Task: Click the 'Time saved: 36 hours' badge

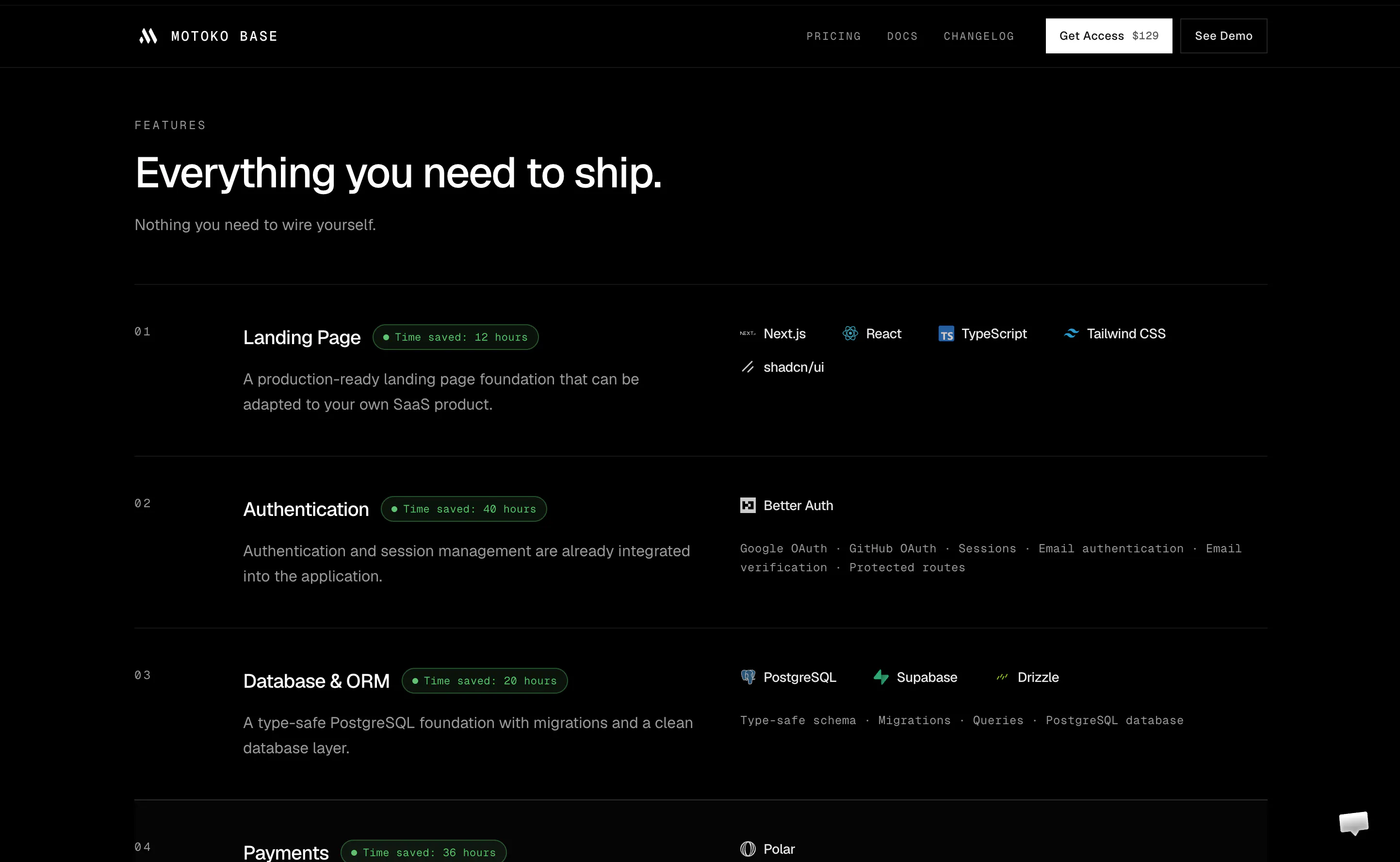Action: 423,852
